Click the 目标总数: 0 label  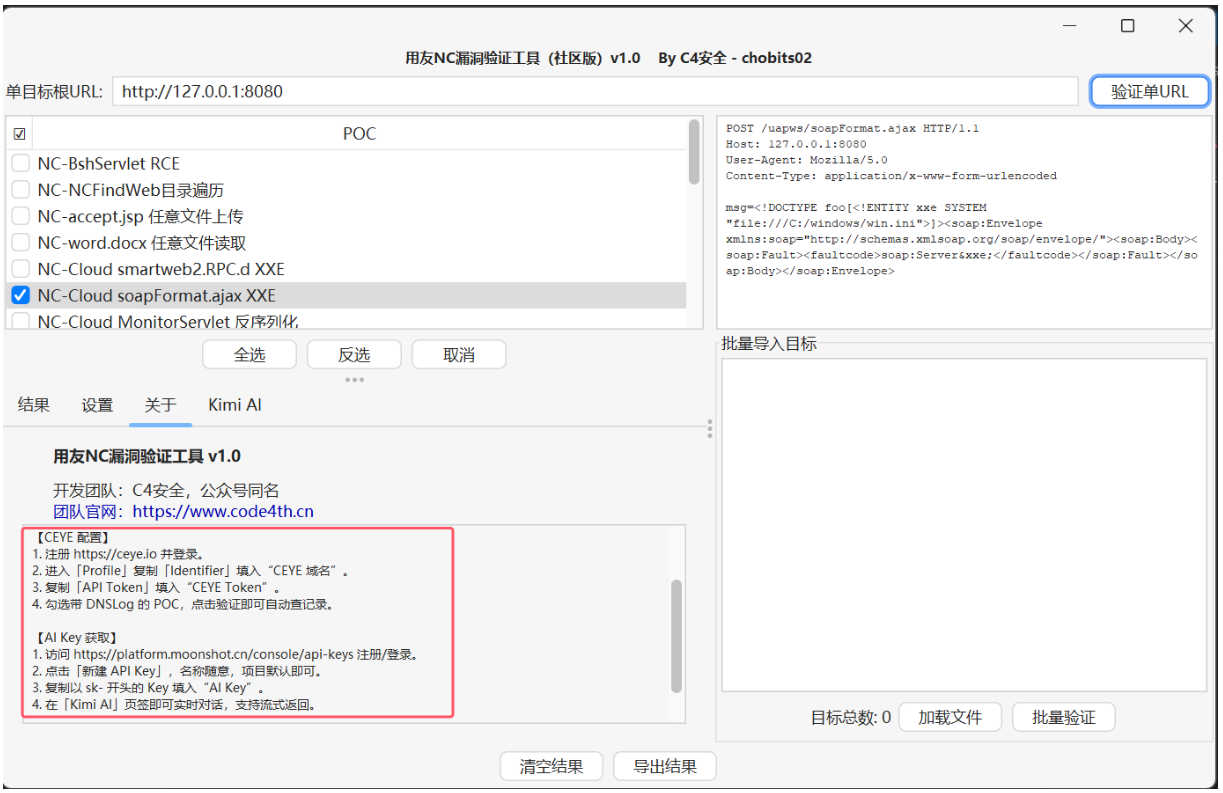click(x=851, y=717)
